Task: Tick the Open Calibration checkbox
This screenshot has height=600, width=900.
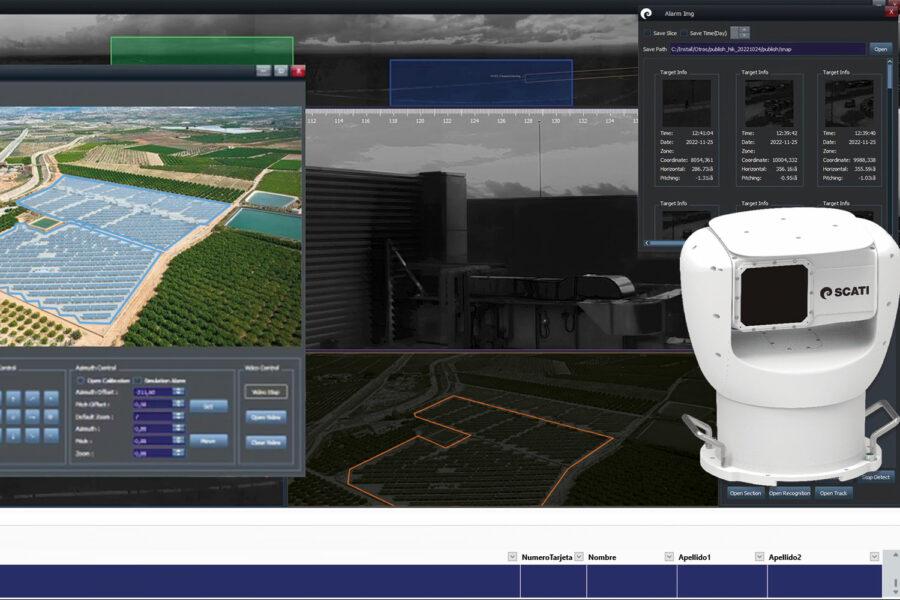Action: point(81,380)
